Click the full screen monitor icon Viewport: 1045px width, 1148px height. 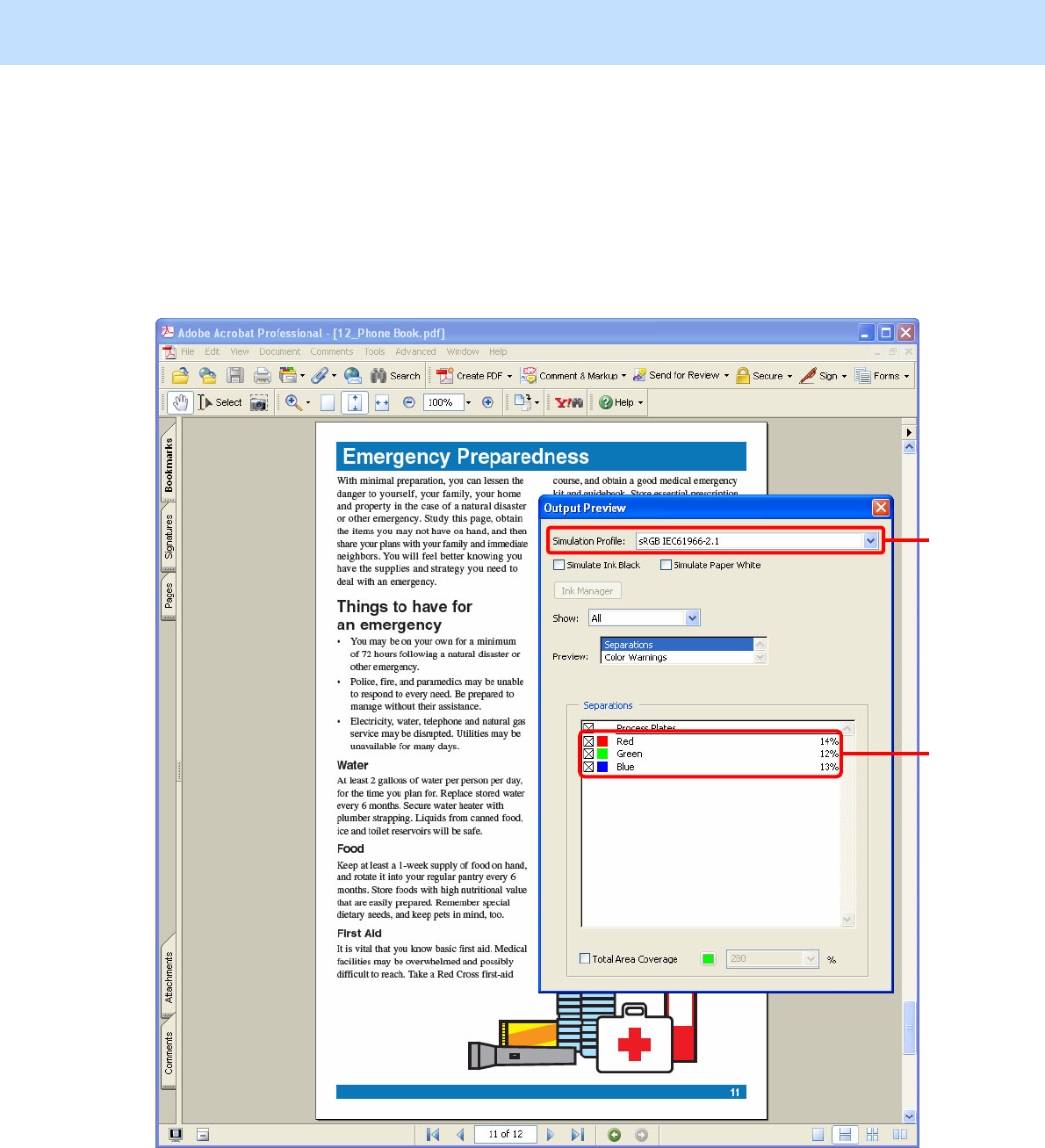coord(176,1135)
